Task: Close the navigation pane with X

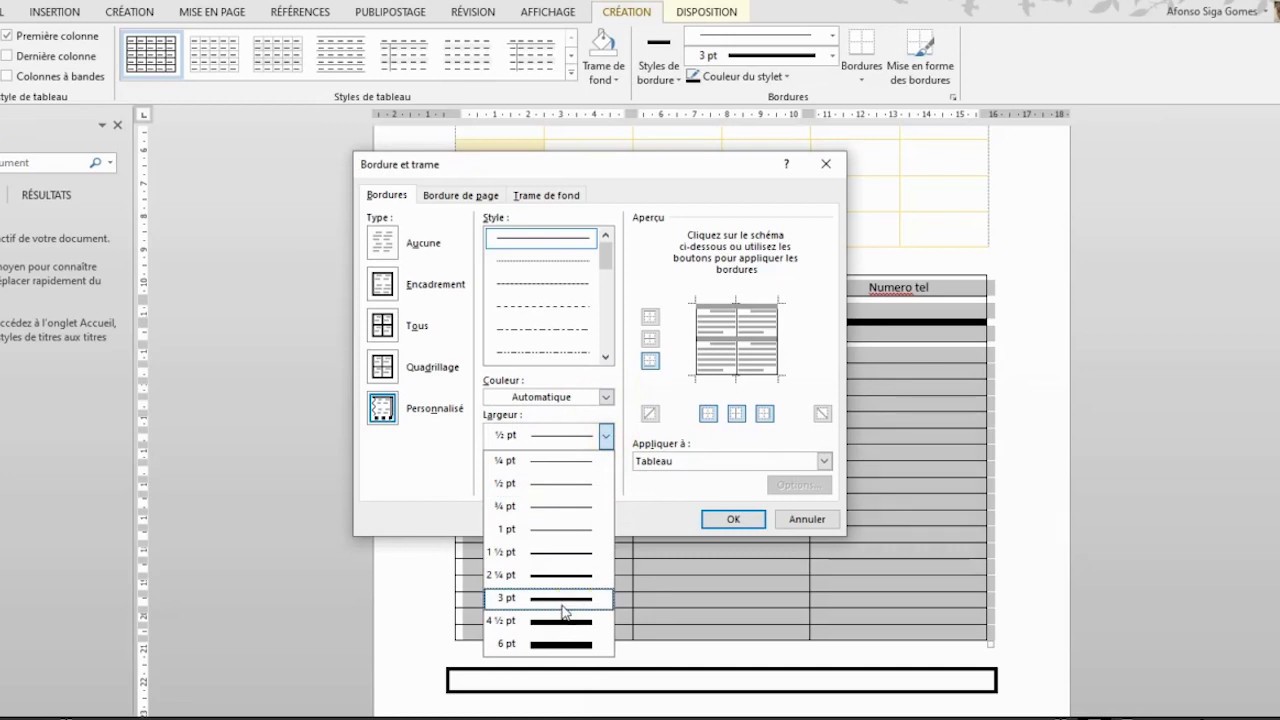Action: [x=117, y=125]
